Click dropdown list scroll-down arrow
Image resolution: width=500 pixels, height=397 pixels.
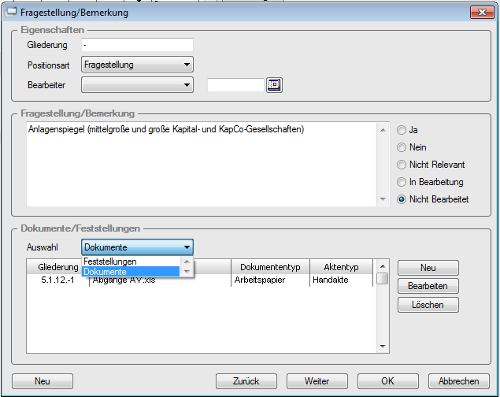click(187, 272)
